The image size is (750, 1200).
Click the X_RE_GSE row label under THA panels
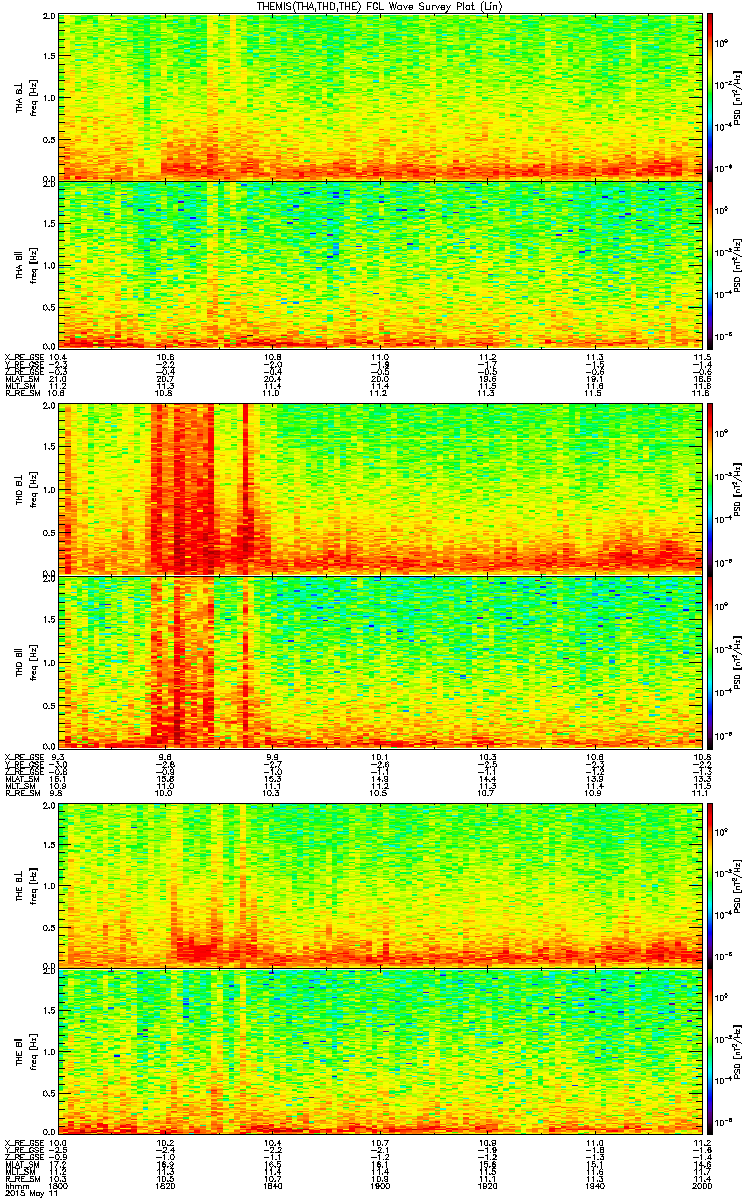click(23, 357)
